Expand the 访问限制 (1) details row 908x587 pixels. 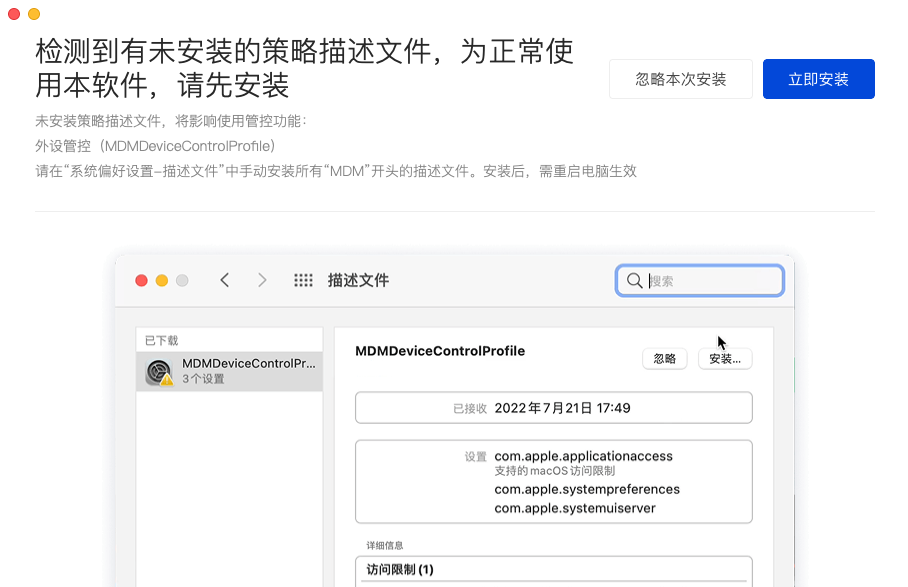pos(553,570)
